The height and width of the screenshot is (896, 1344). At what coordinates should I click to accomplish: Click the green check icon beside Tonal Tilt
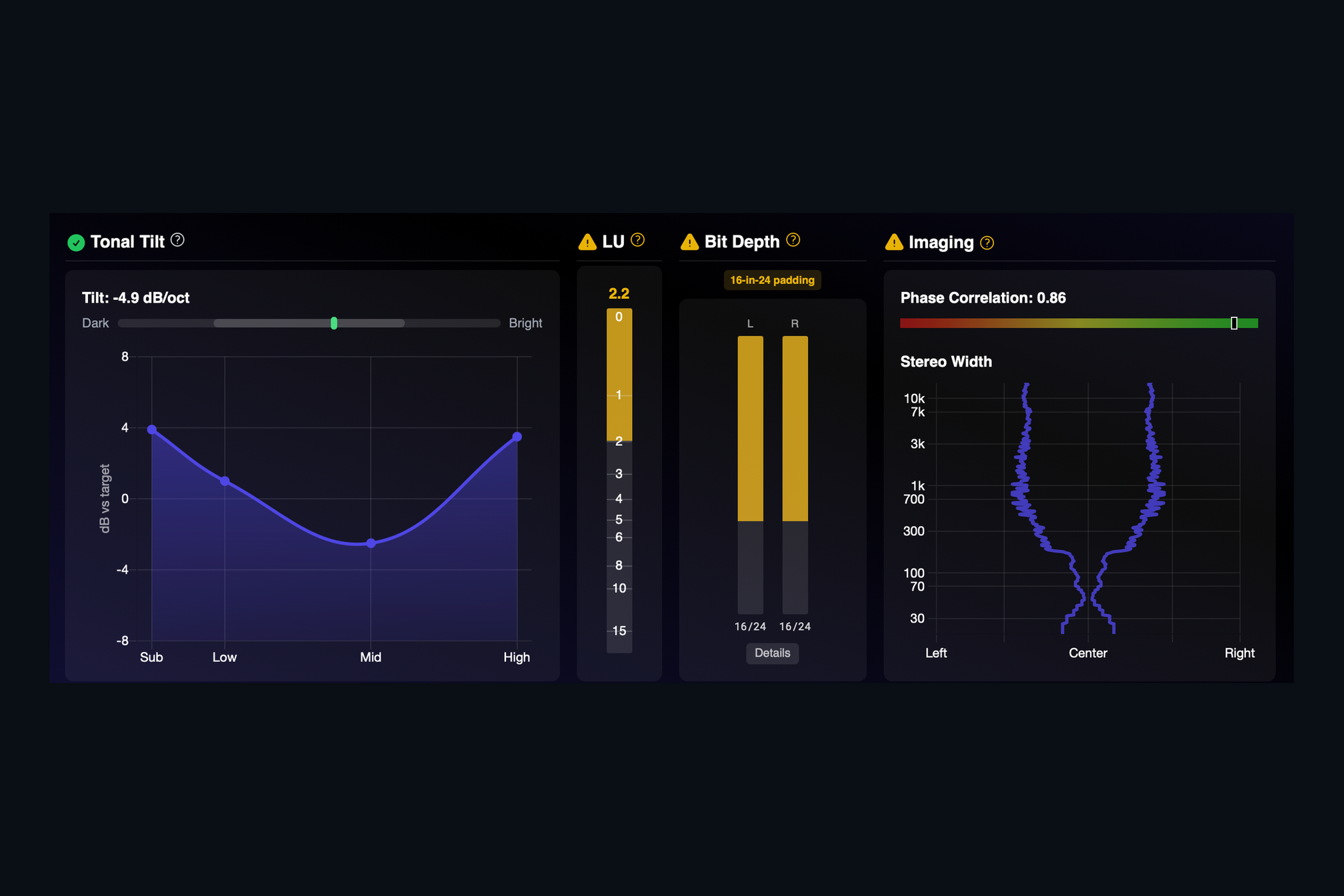(x=76, y=243)
